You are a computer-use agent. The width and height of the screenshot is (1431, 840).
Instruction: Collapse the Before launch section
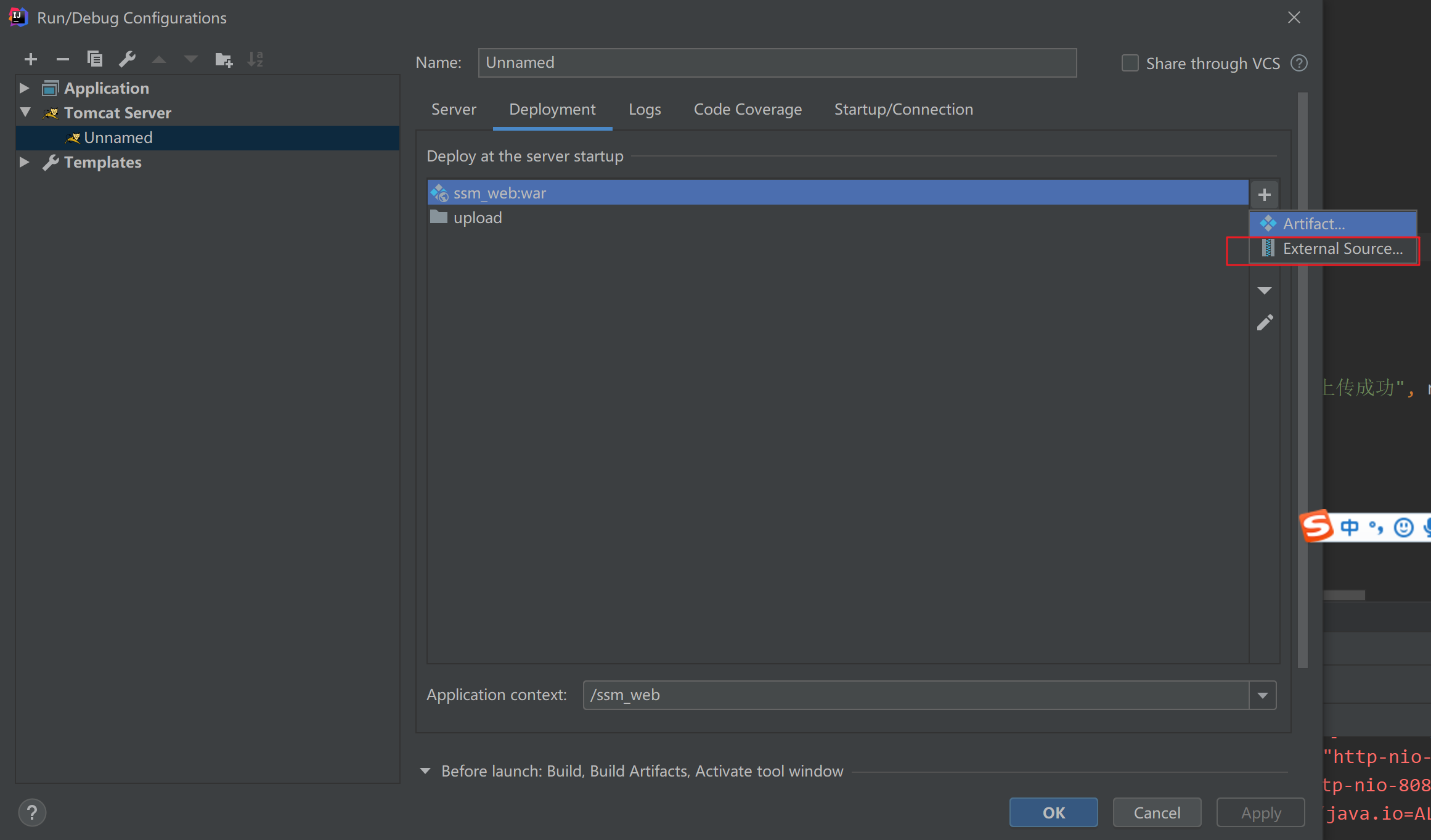(x=425, y=771)
